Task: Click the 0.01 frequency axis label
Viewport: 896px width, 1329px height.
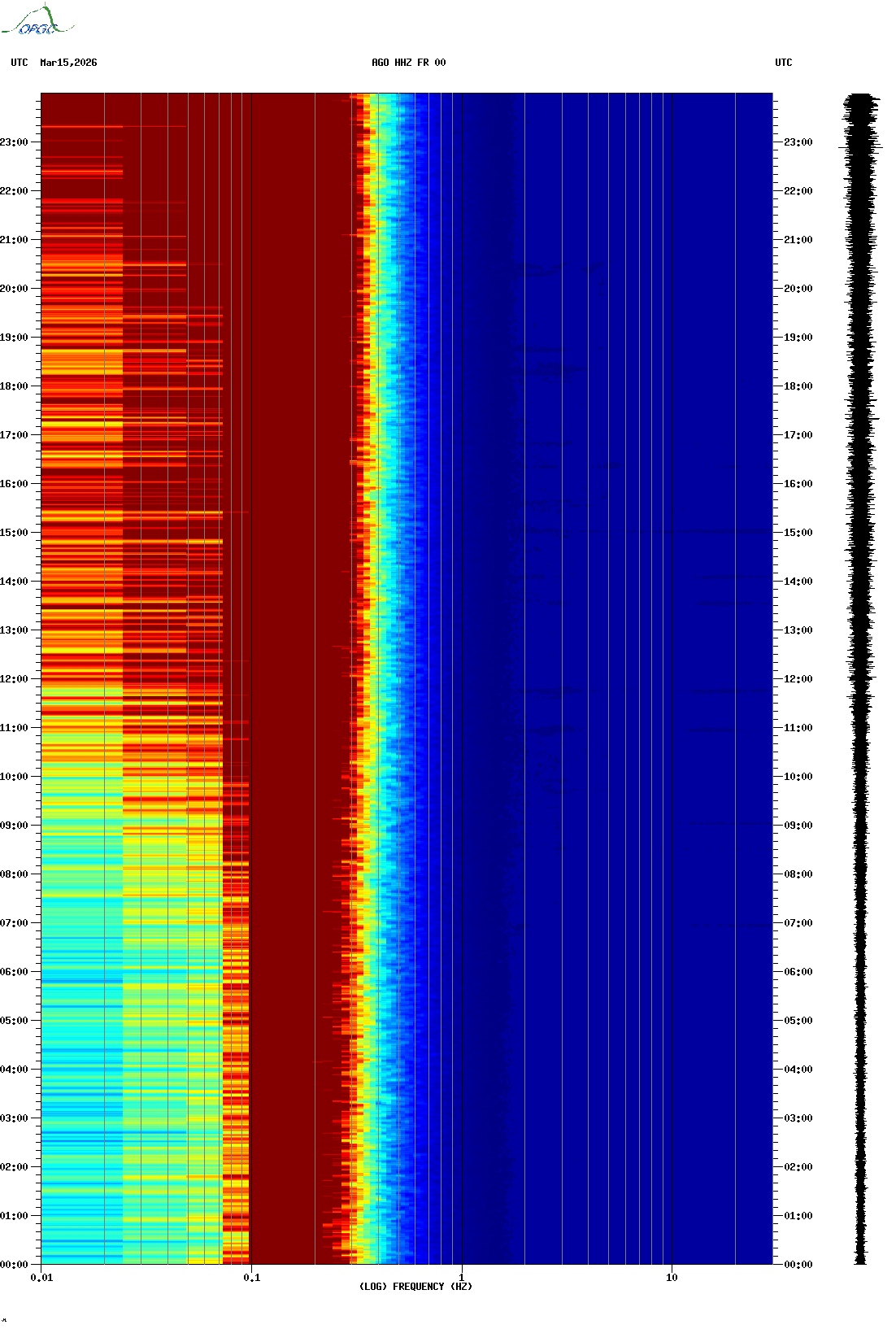Action: pyautogui.click(x=41, y=1278)
